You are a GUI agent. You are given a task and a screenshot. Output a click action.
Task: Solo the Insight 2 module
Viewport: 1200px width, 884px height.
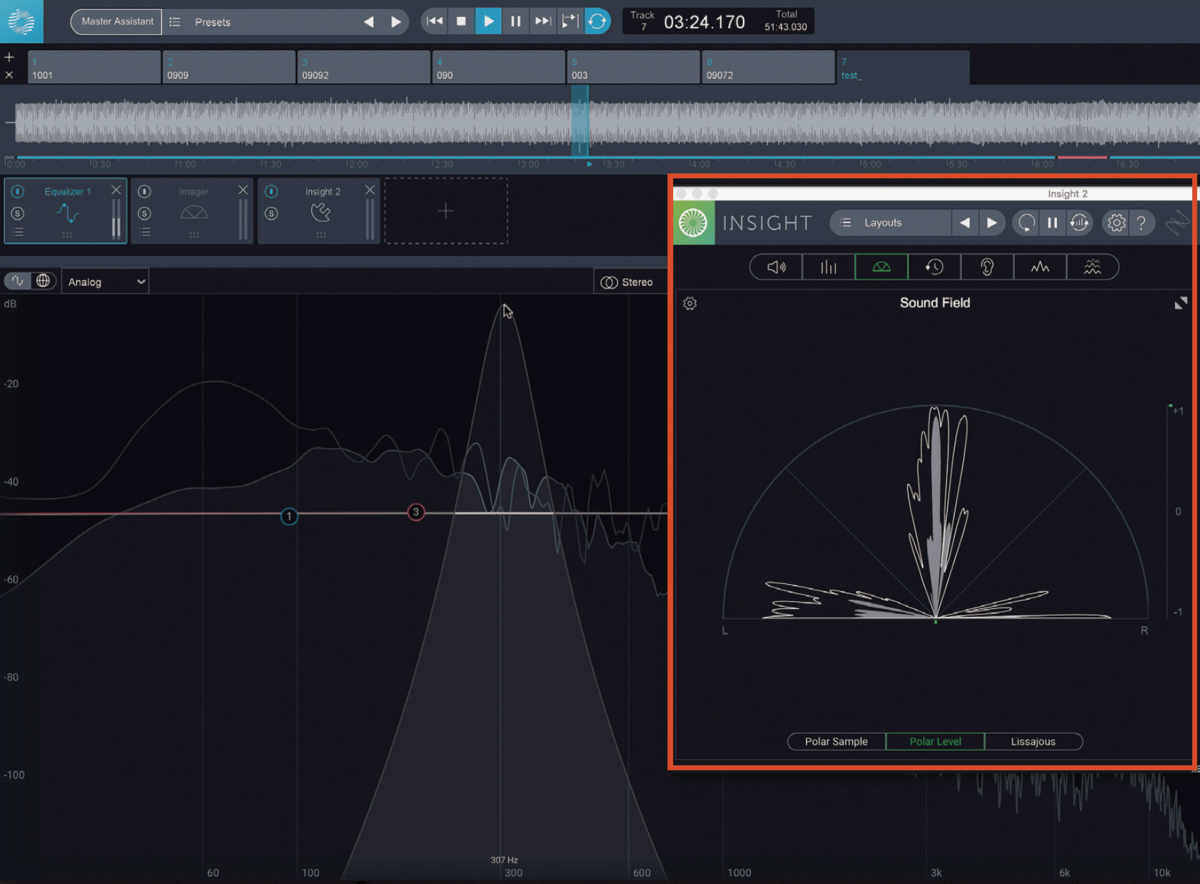[x=272, y=213]
